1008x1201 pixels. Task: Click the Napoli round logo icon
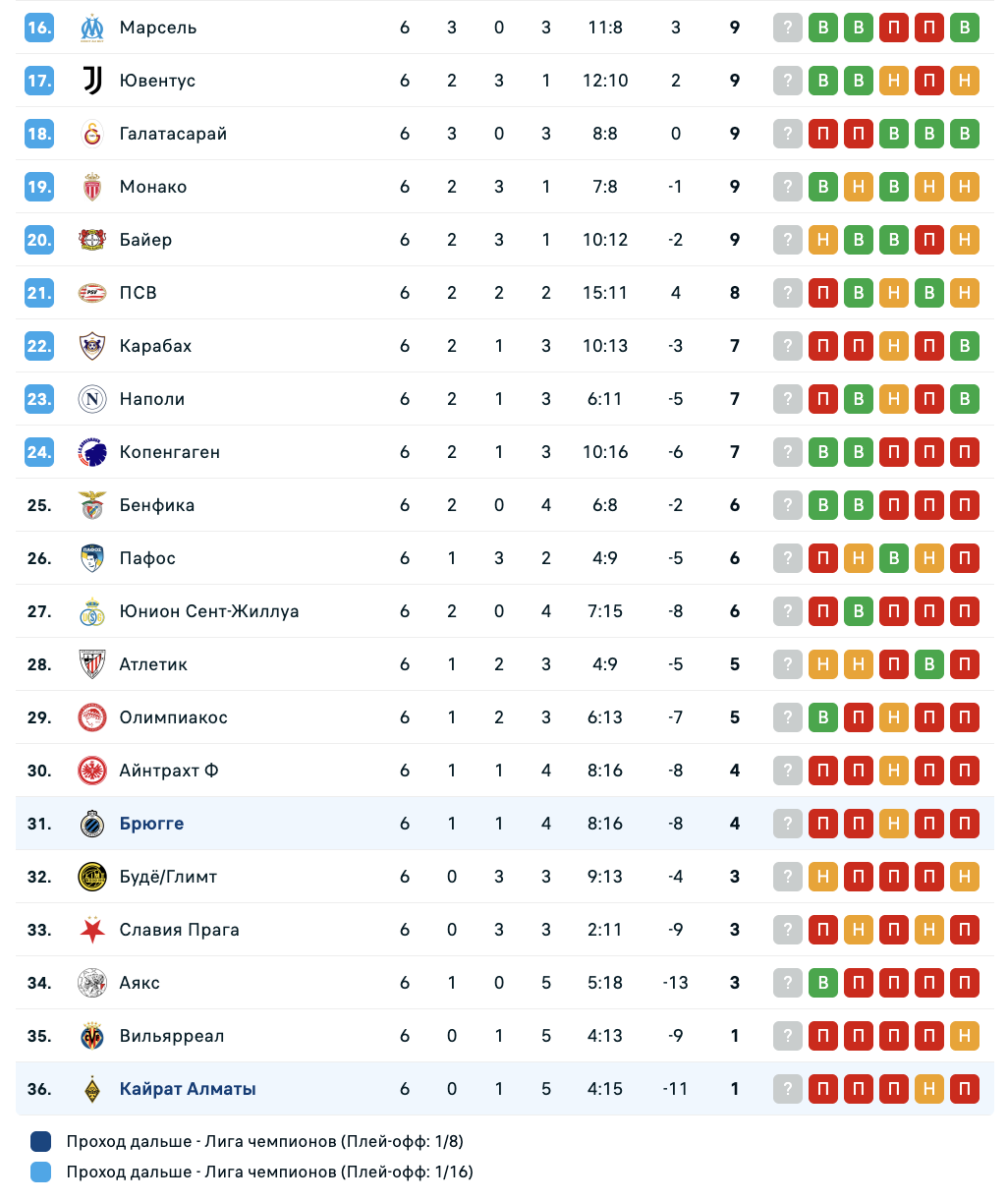[x=92, y=399]
